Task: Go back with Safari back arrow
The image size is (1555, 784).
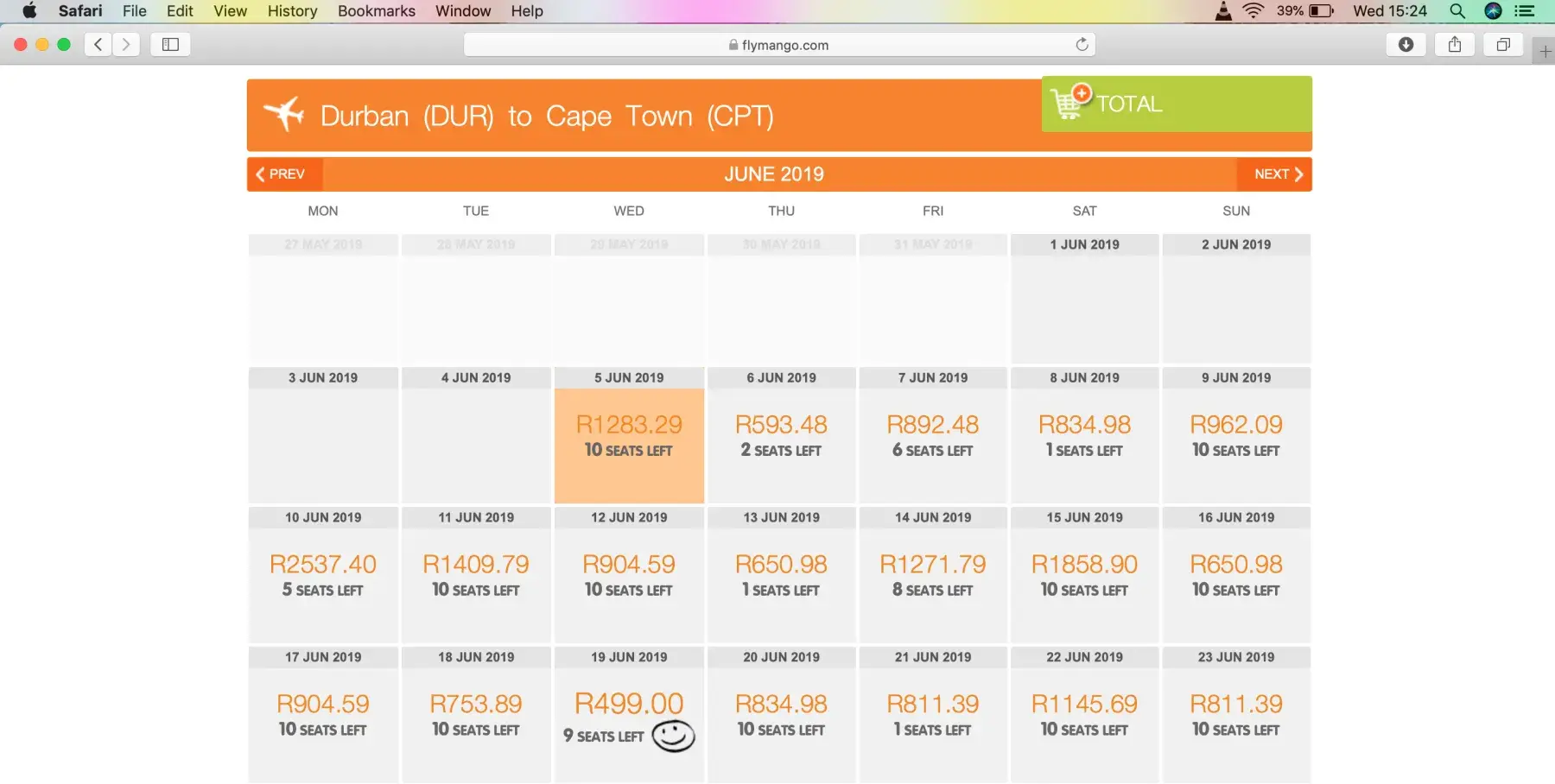Action: [98, 45]
